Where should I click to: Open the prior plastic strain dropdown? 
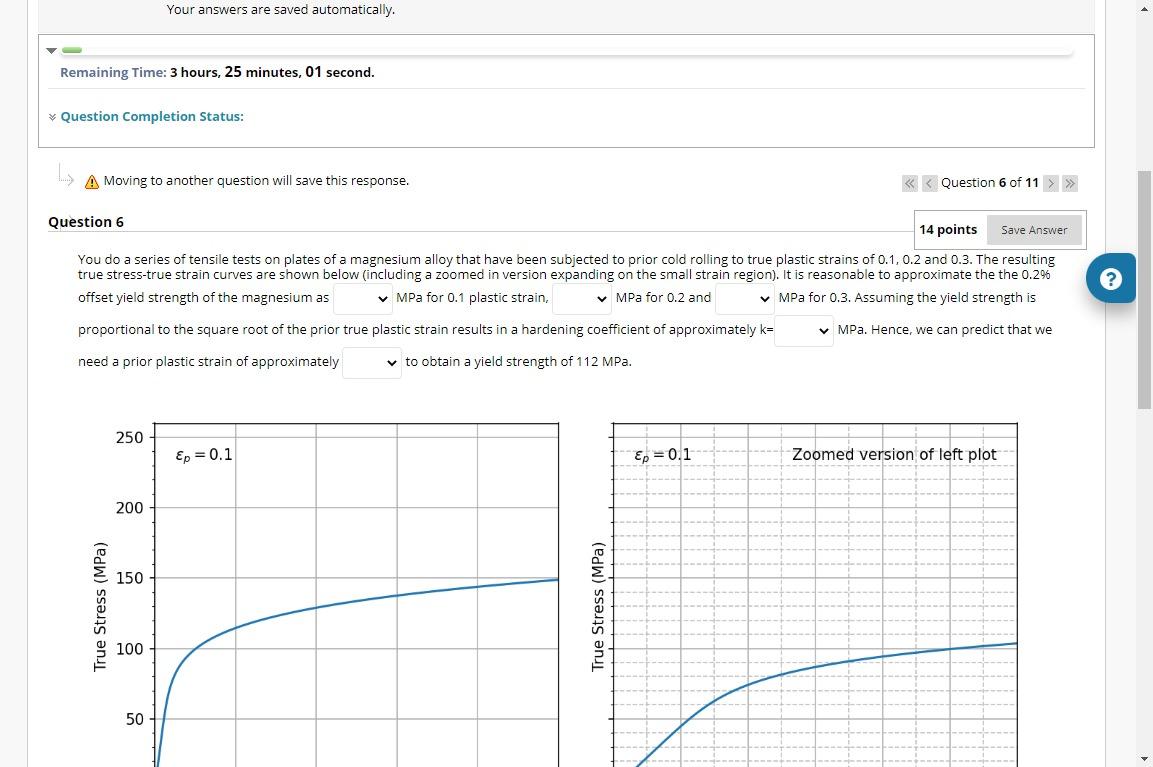coord(371,362)
